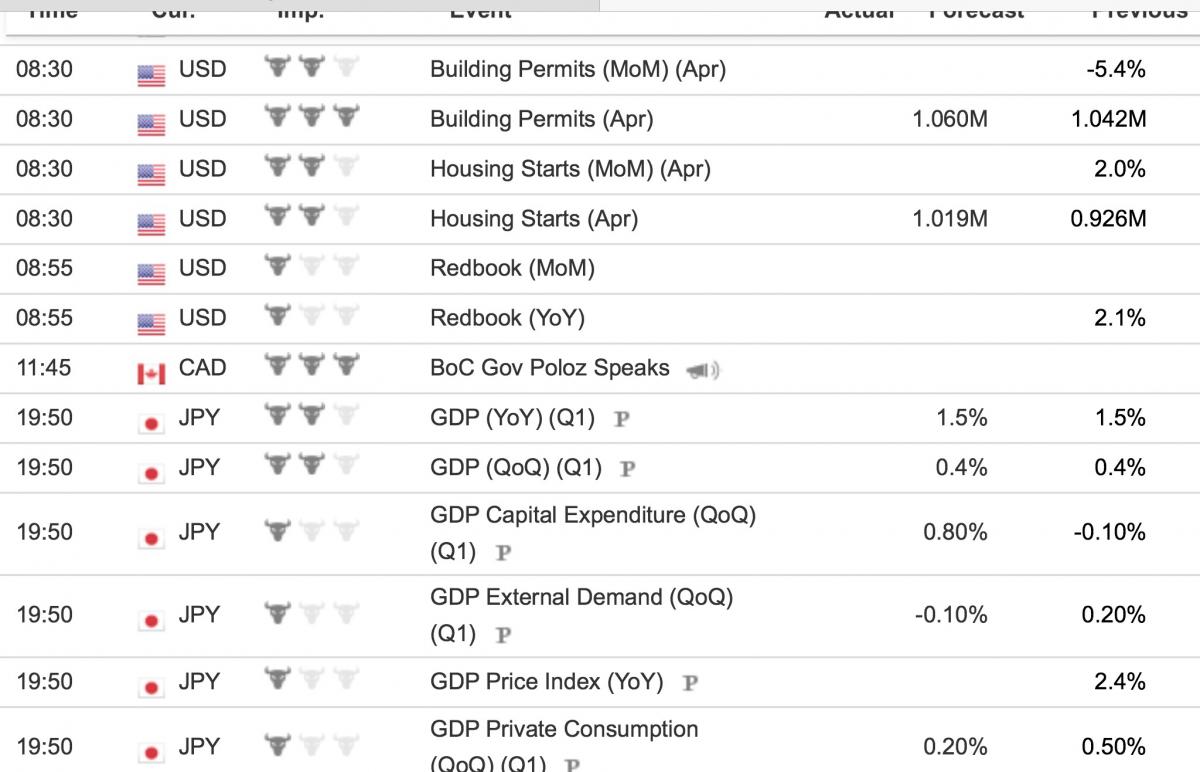Select the Redbook (YoY) event row
1200x772 pixels.
[600, 319]
